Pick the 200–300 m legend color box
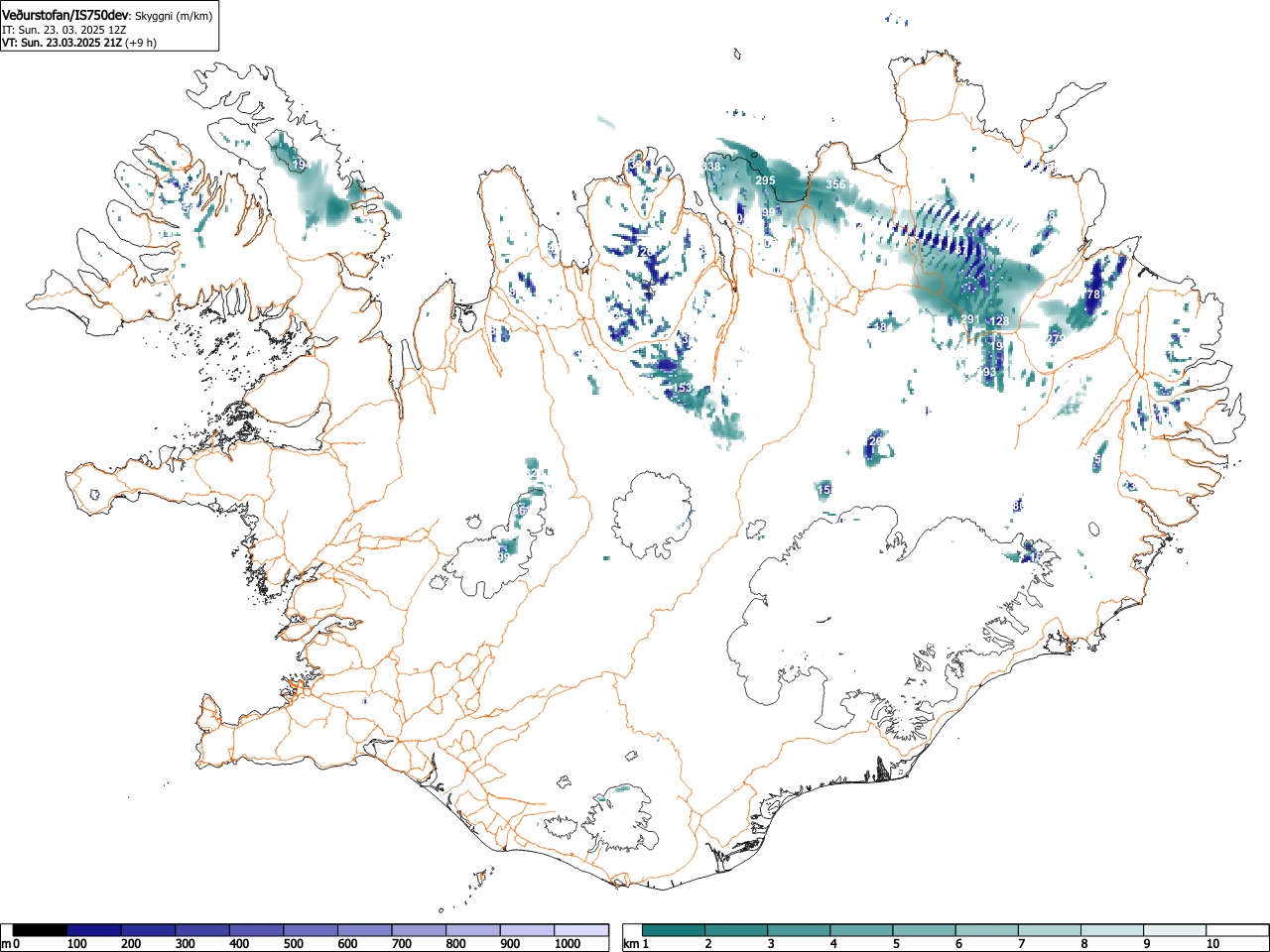Viewport: 1270px width, 952px height. pos(149,930)
